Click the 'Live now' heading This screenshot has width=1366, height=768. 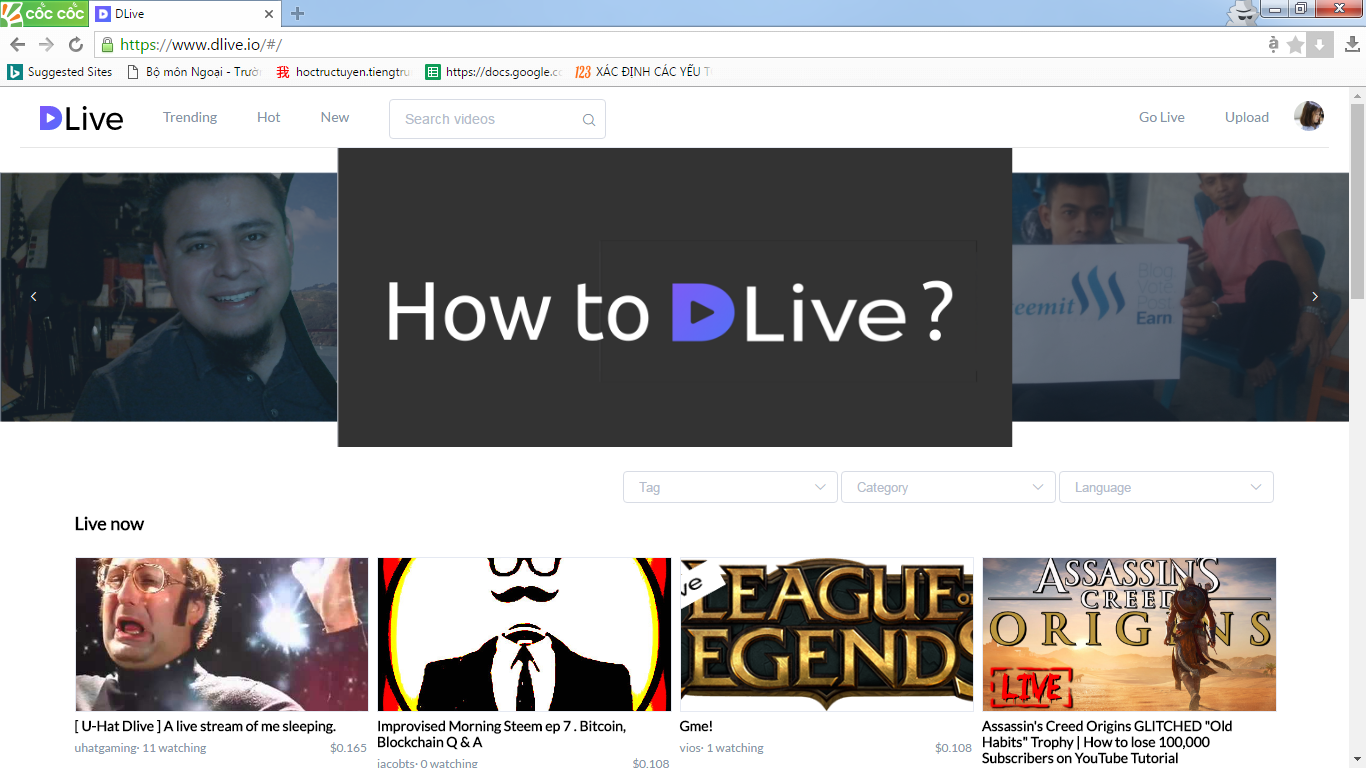pos(109,524)
